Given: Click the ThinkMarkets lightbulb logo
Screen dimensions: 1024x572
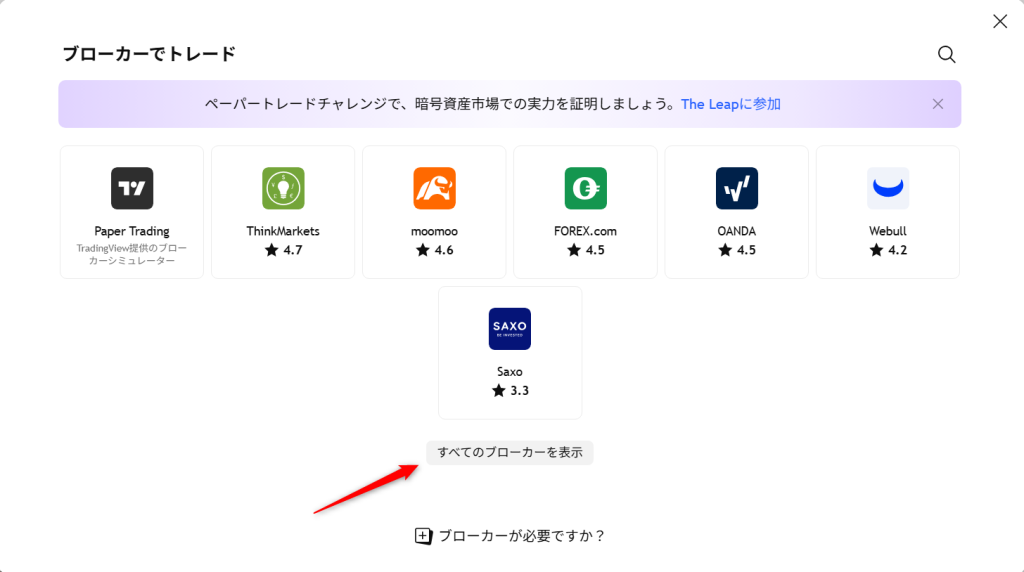Looking at the screenshot, I should coord(283,188).
